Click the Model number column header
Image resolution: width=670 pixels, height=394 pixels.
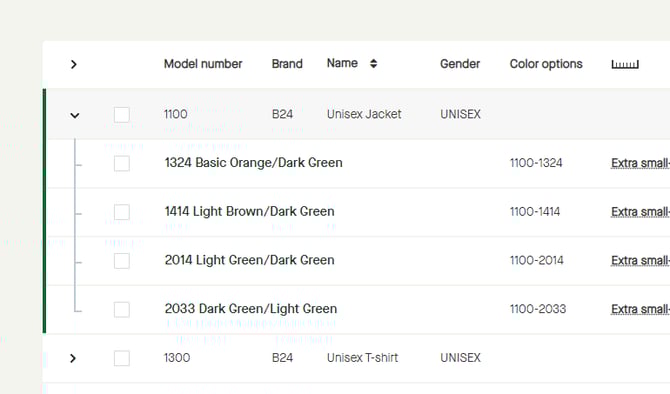click(x=203, y=64)
